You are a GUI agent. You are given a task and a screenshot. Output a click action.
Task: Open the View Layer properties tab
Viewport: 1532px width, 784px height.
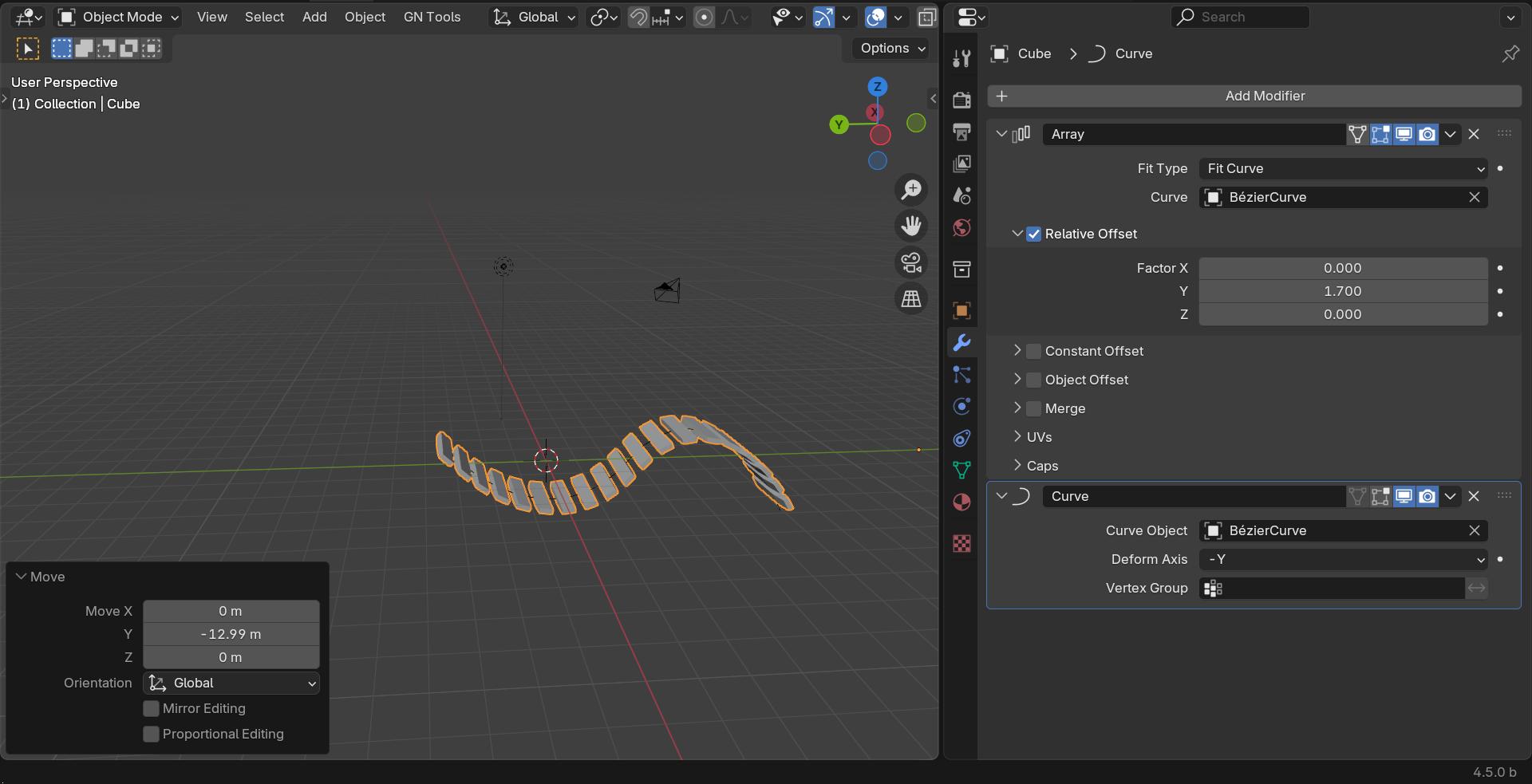tap(961, 163)
